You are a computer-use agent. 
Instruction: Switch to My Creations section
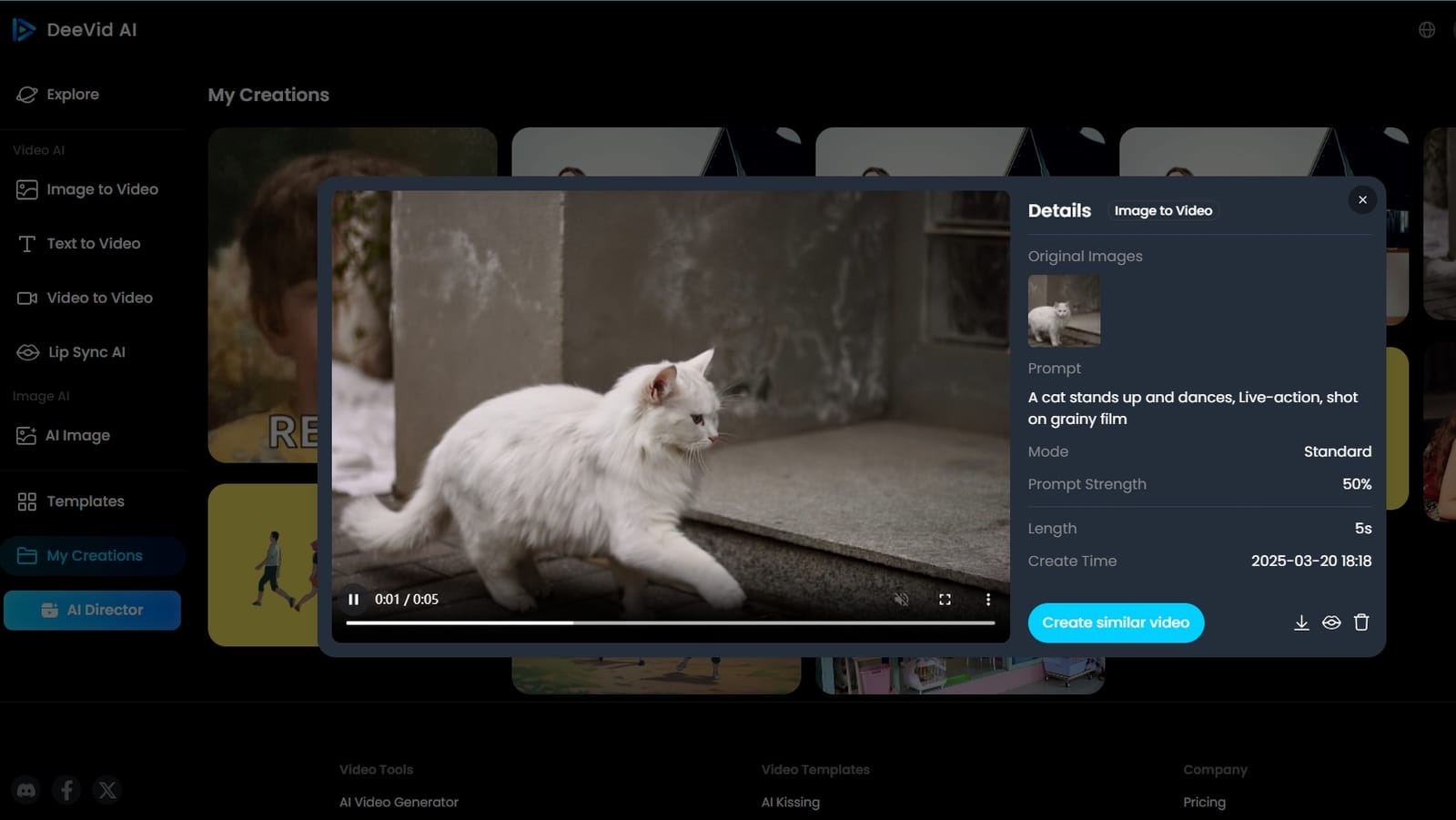(93, 555)
